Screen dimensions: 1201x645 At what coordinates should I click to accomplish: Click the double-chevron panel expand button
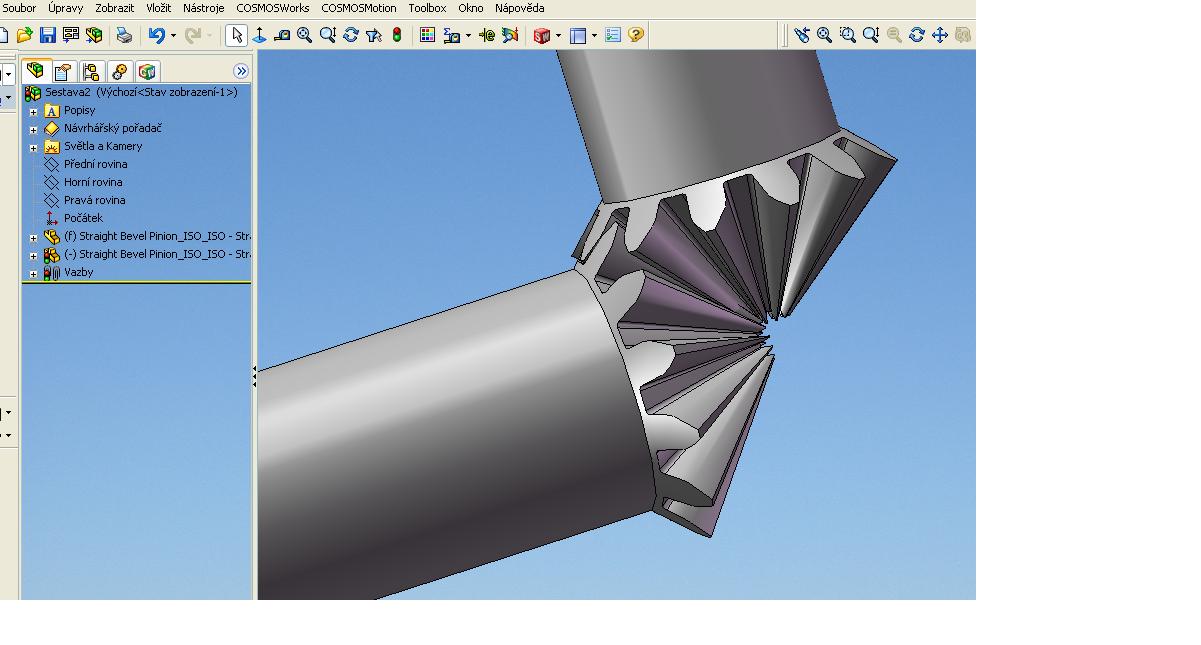click(241, 71)
